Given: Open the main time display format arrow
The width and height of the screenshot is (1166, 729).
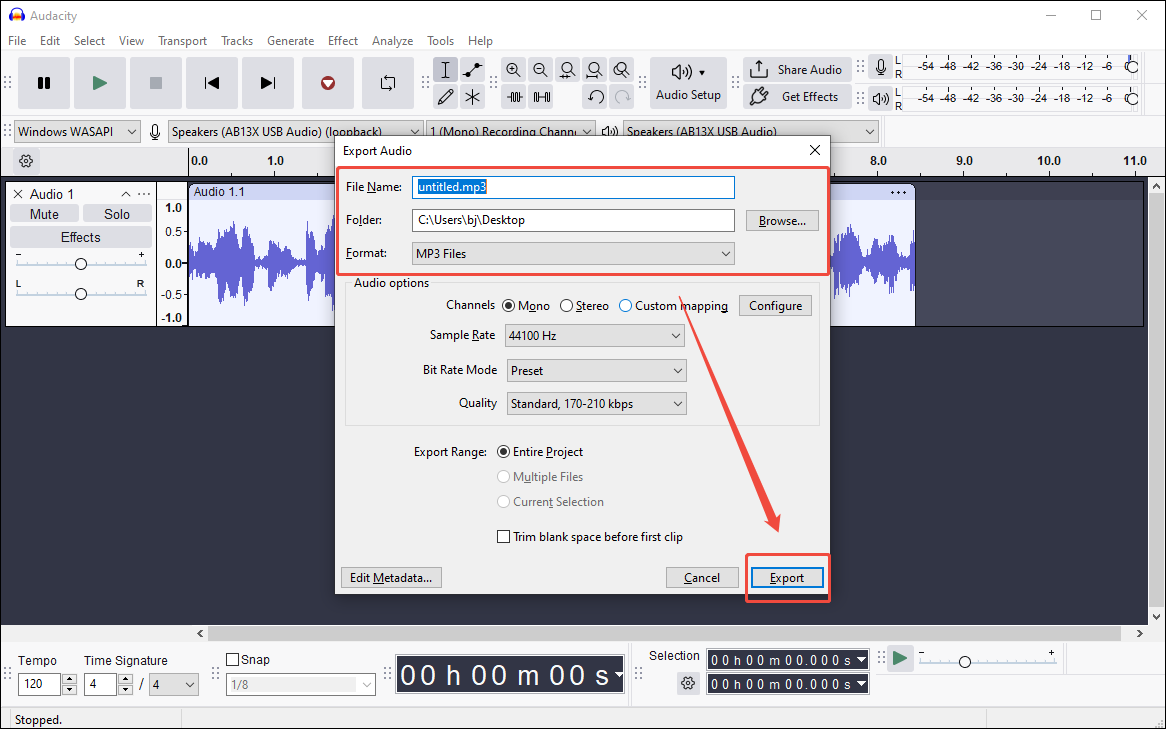Looking at the screenshot, I should [x=618, y=675].
